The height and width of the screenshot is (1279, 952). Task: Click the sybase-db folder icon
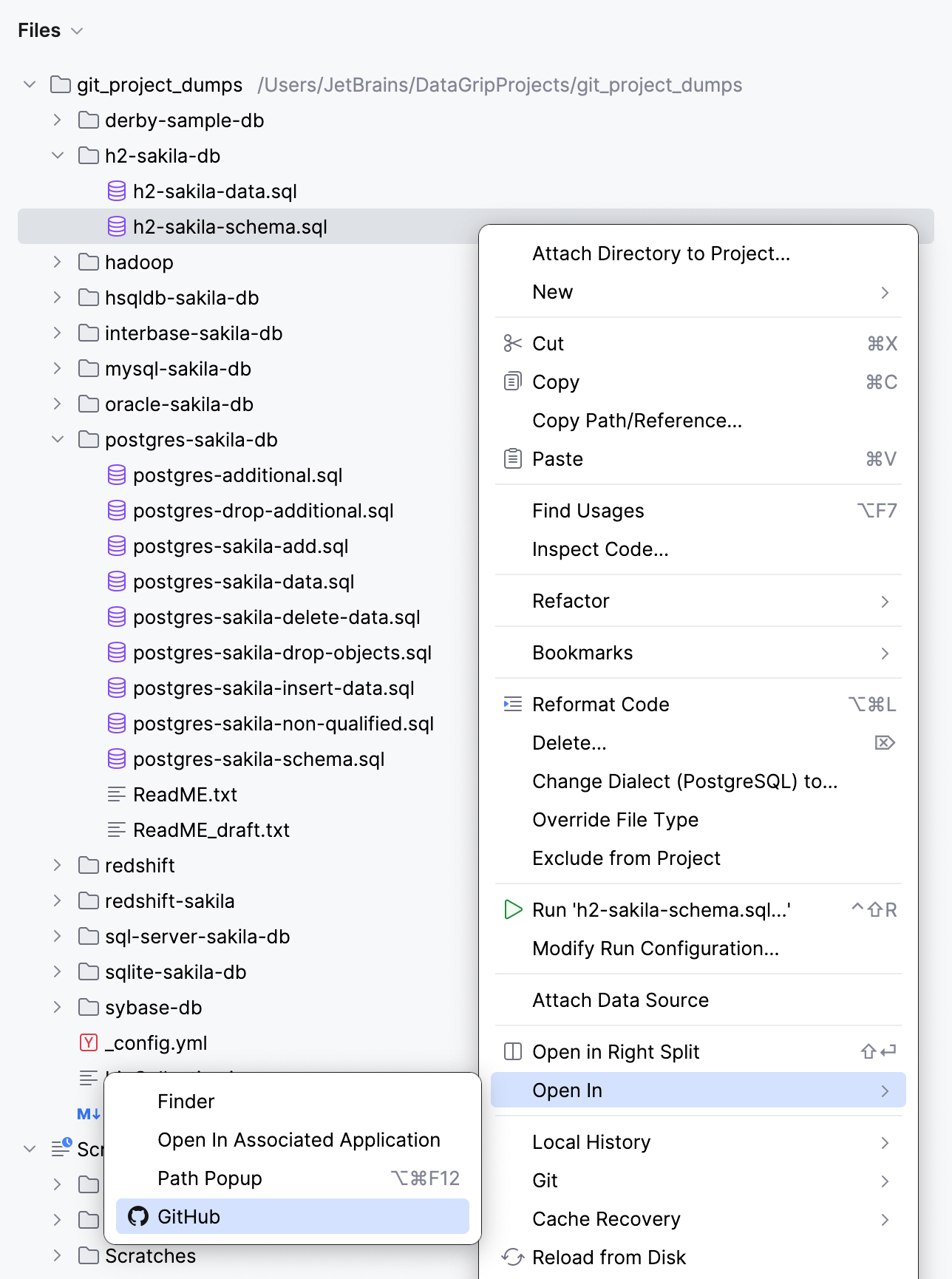(89, 1007)
